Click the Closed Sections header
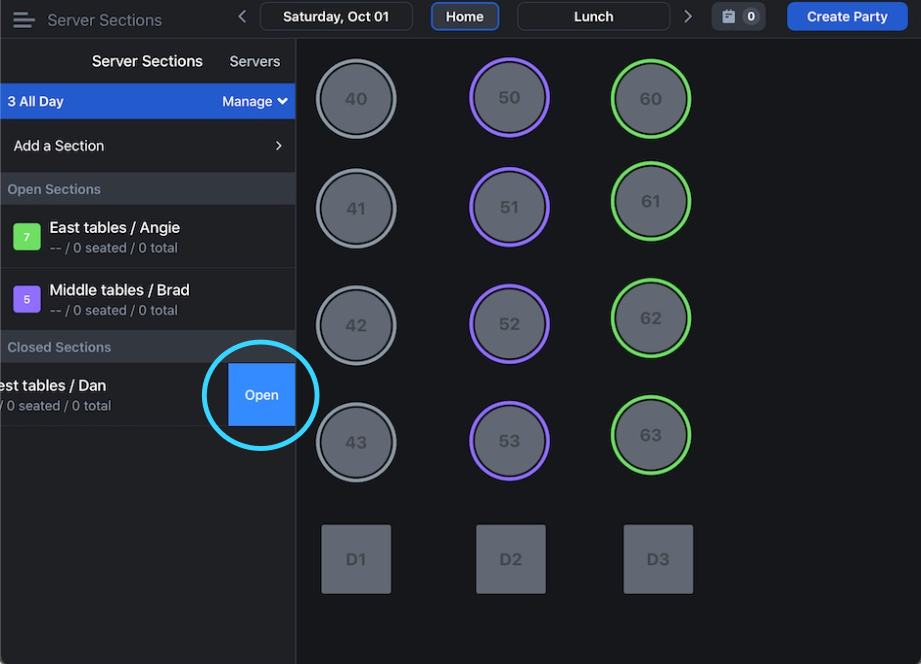Viewport: 921px width, 664px height. click(x=147, y=347)
